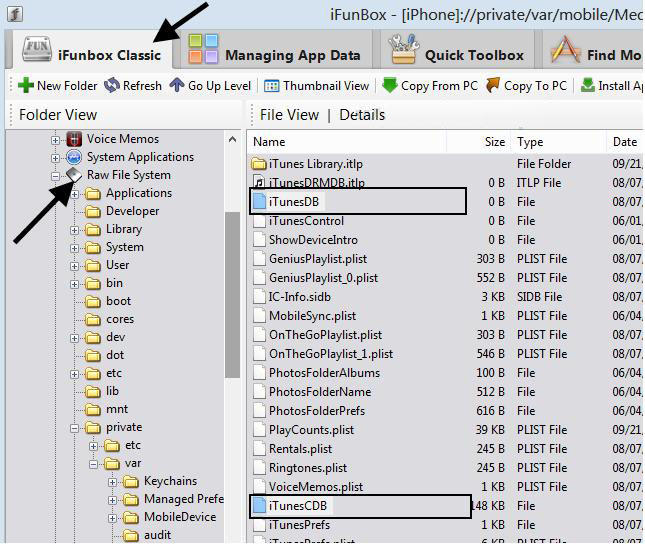Select MobileSync.plist file row
The image size is (645, 544).
coord(446,316)
